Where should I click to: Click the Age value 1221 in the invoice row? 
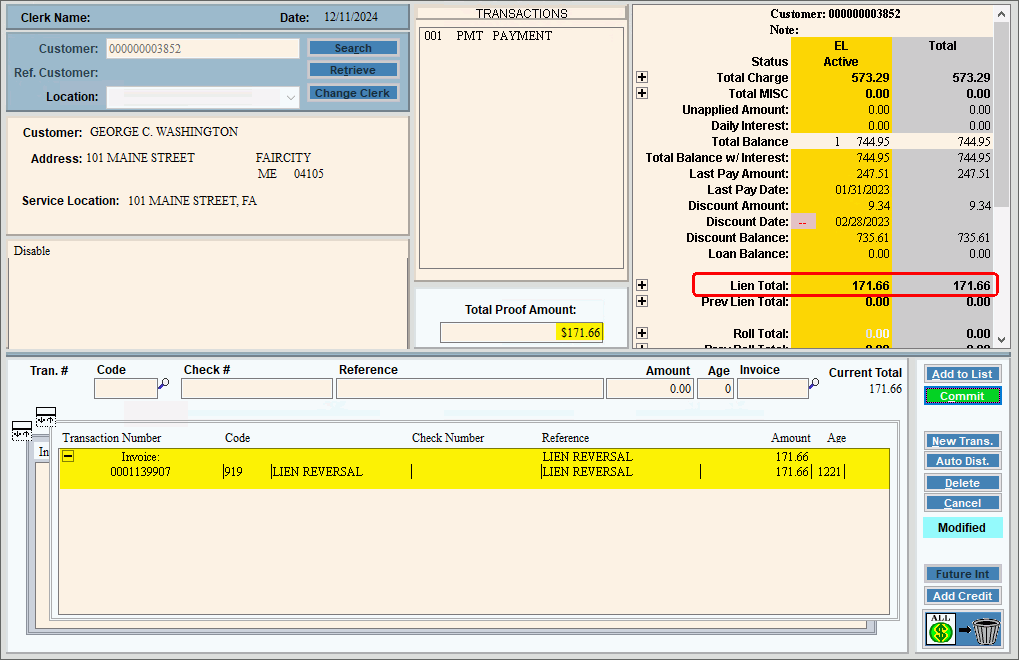pyautogui.click(x=829, y=472)
